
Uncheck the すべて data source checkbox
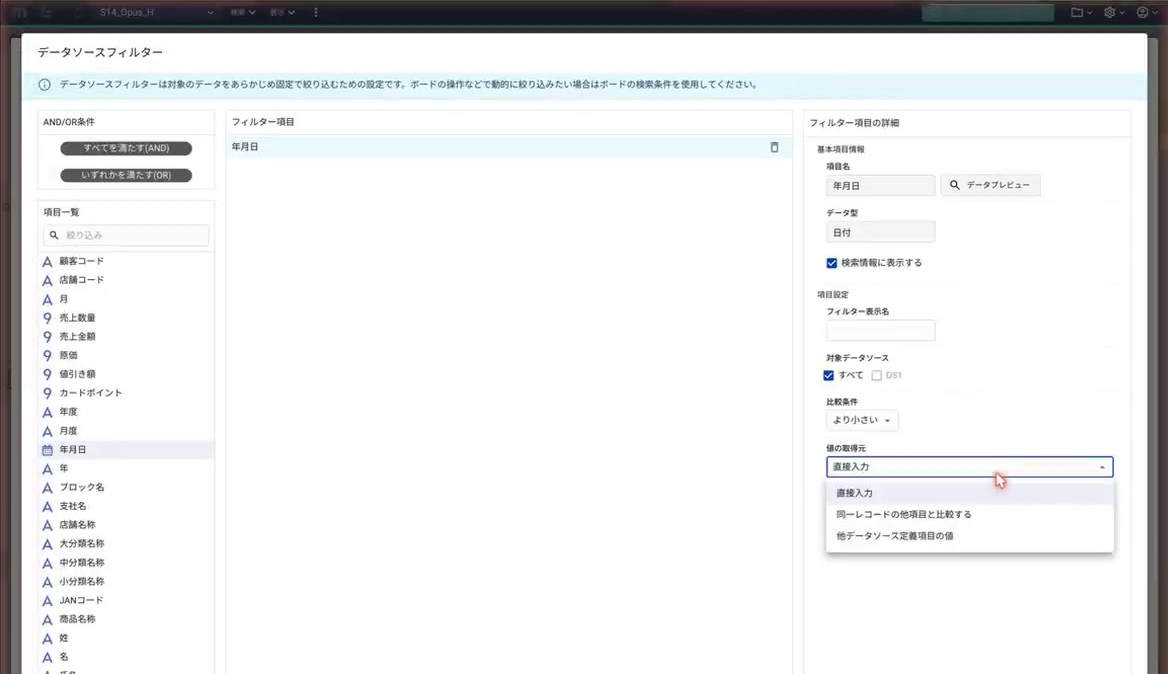[828, 375]
